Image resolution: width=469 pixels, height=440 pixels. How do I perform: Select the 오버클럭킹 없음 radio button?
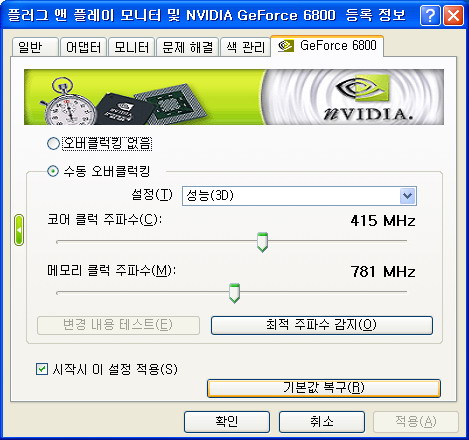[x=53, y=144]
